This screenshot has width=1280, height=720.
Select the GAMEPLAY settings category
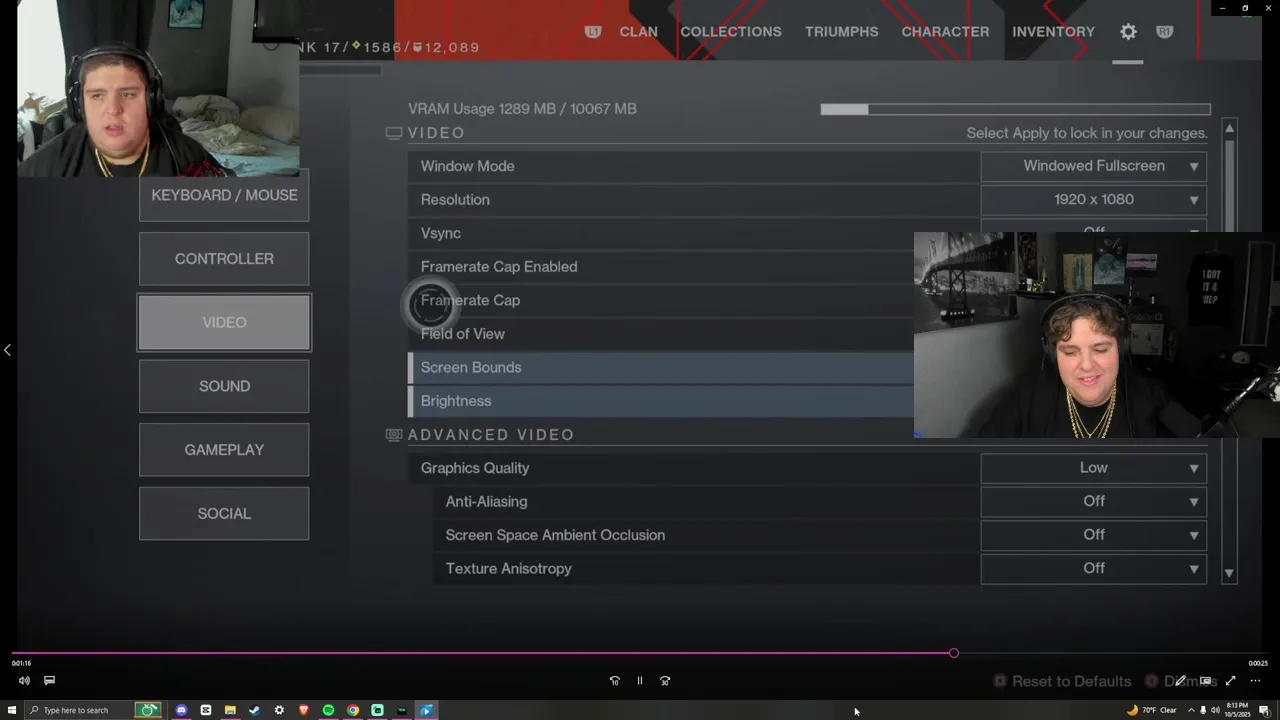pyautogui.click(x=224, y=450)
